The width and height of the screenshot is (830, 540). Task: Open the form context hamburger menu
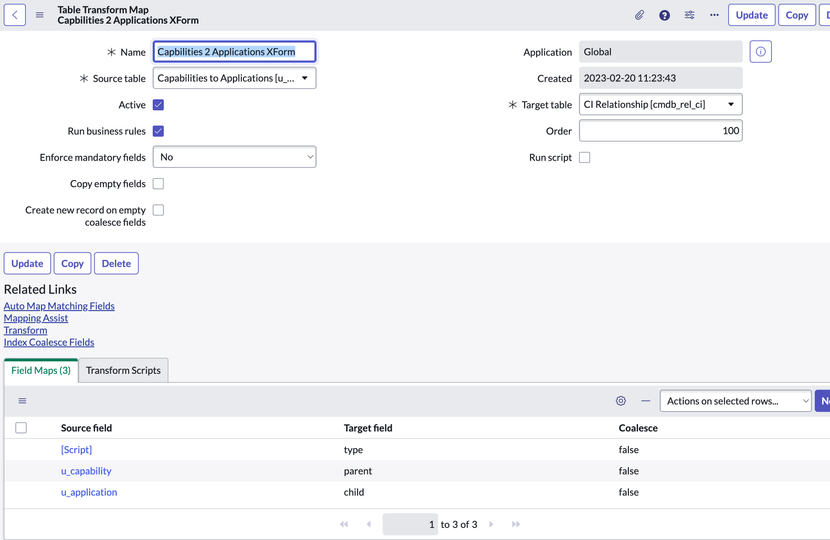coord(40,15)
